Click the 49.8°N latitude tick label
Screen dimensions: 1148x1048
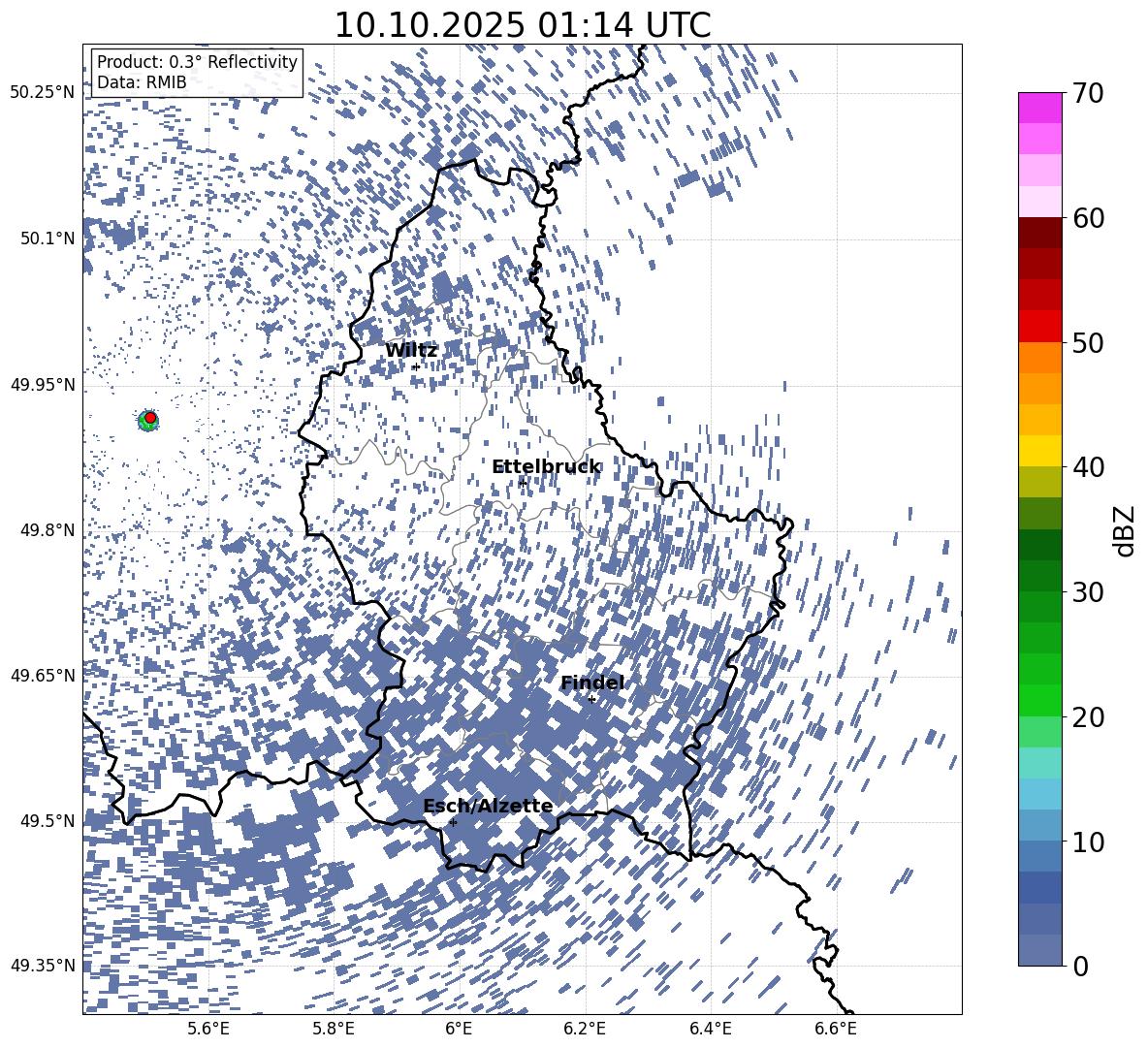(42, 530)
